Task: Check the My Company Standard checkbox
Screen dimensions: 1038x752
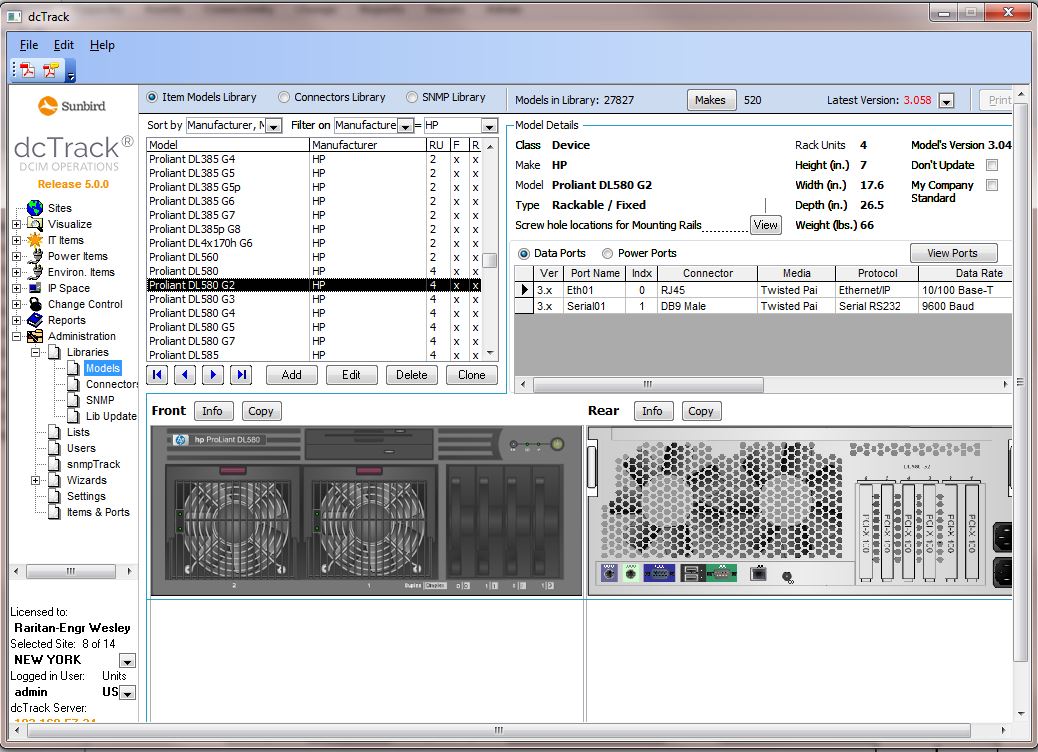Action: (992, 185)
